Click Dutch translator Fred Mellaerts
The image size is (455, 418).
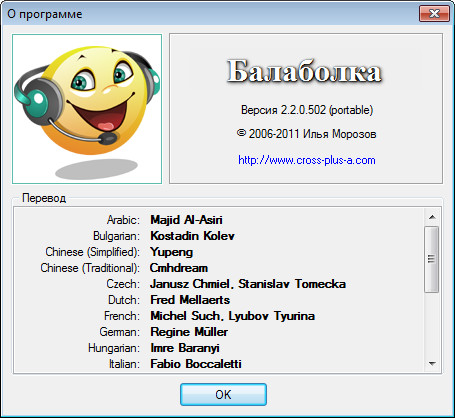190,300
